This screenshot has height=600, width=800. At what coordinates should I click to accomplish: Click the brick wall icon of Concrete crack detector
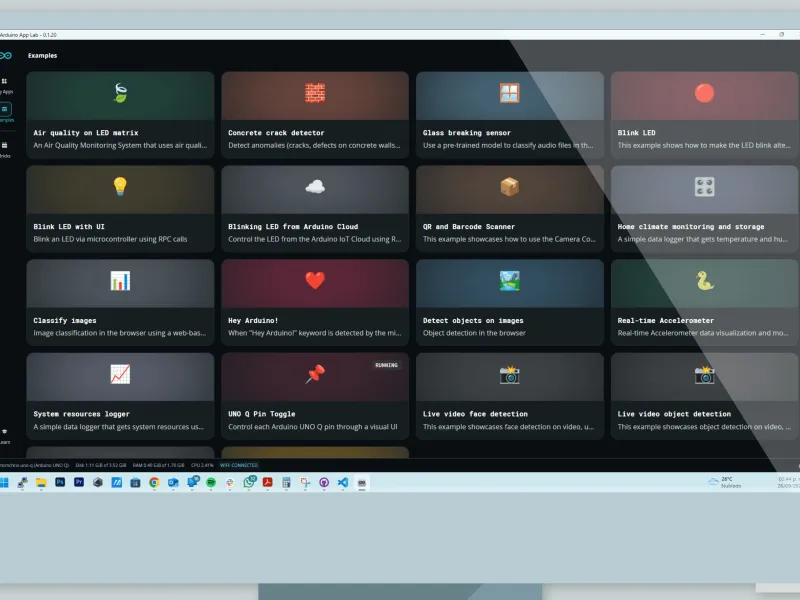pyautogui.click(x=315, y=93)
